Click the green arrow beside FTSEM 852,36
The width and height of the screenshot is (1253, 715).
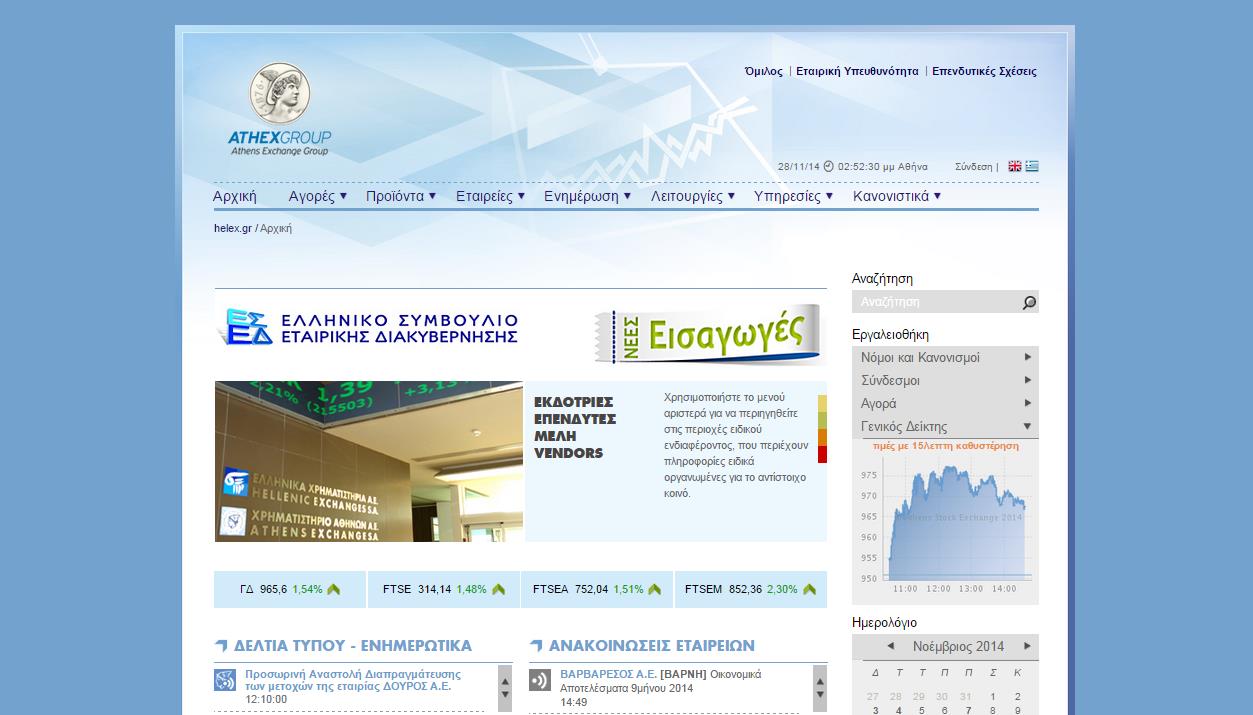point(808,590)
